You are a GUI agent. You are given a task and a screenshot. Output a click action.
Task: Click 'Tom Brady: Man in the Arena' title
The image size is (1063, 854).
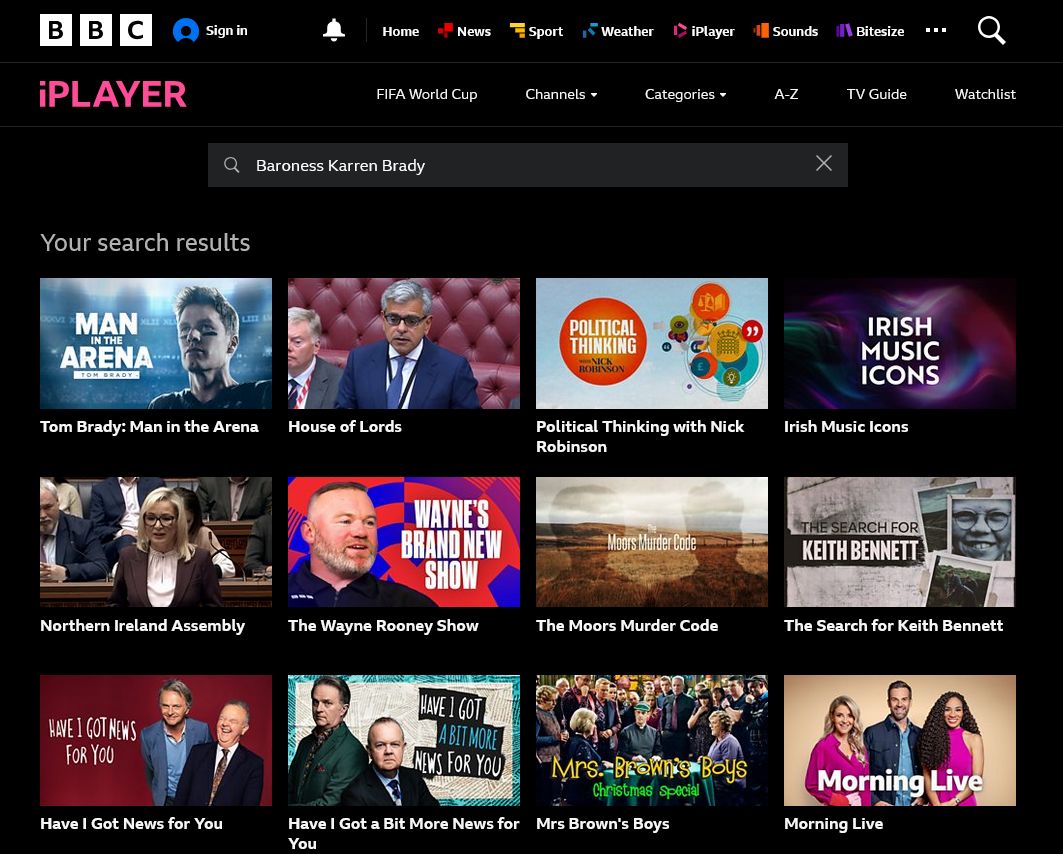point(149,426)
